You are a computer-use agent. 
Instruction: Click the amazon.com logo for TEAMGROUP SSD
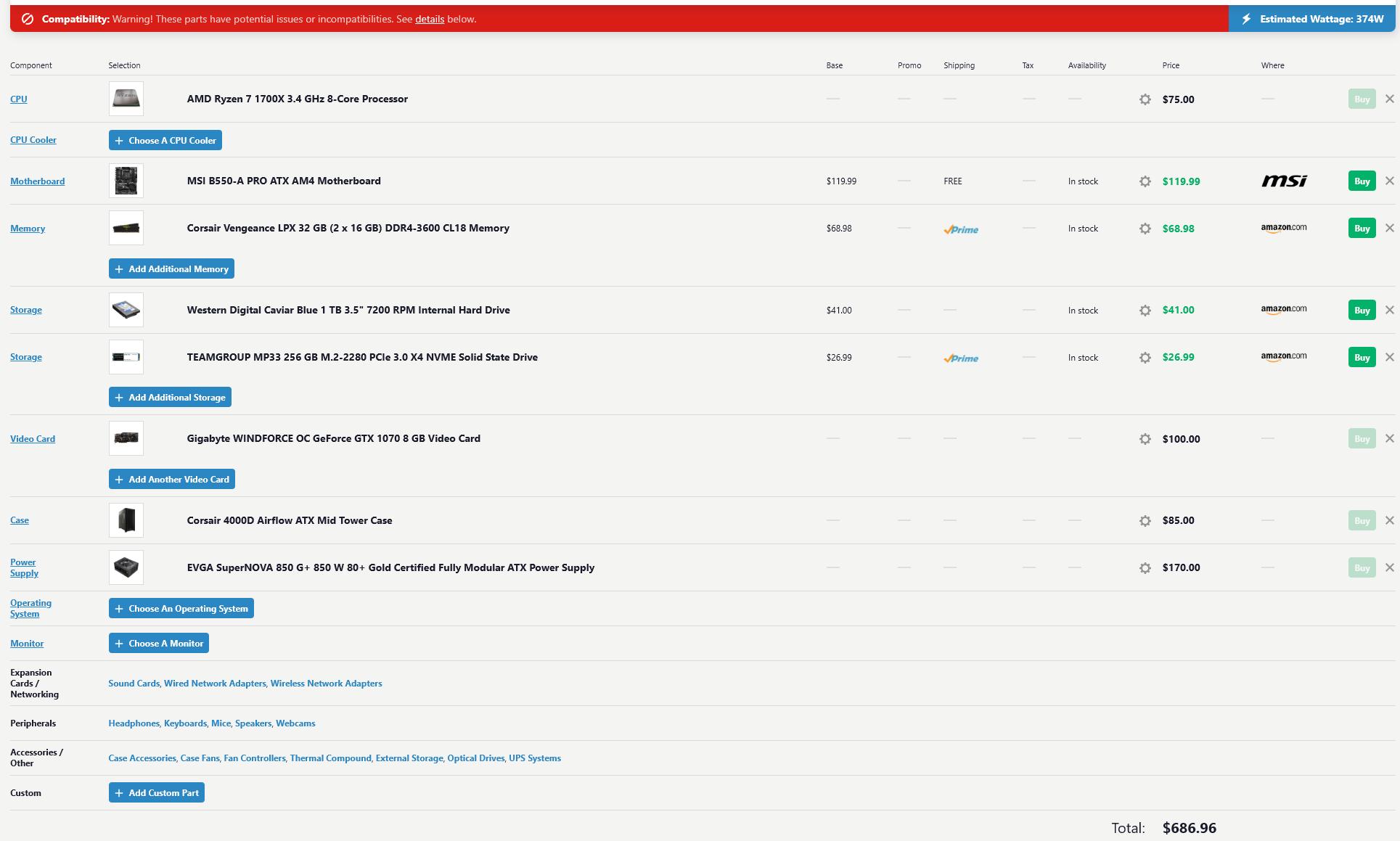pos(1284,356)
